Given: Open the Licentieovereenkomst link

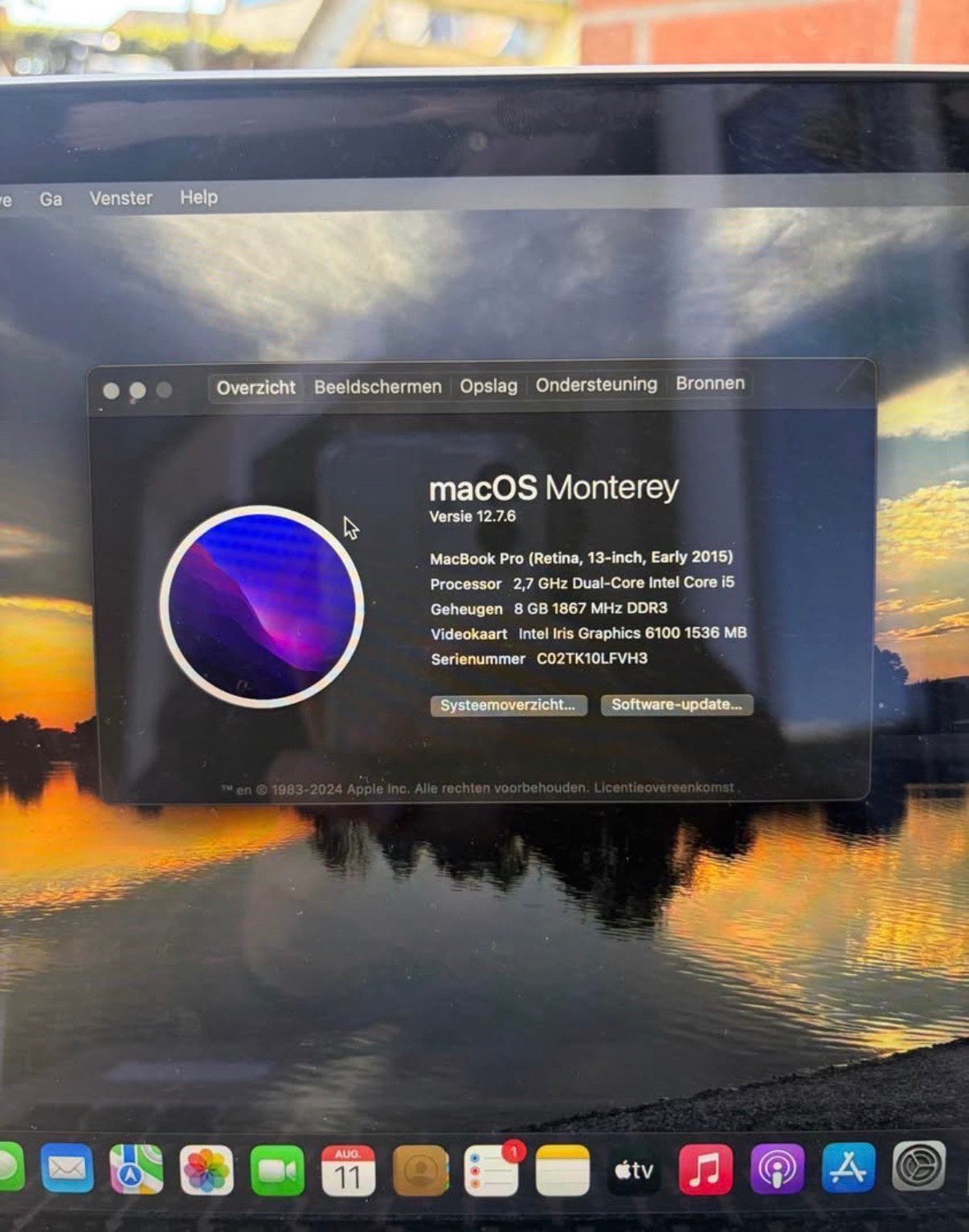Looking at the screenshot, I should pyautogui.click(x=664, y=788).
